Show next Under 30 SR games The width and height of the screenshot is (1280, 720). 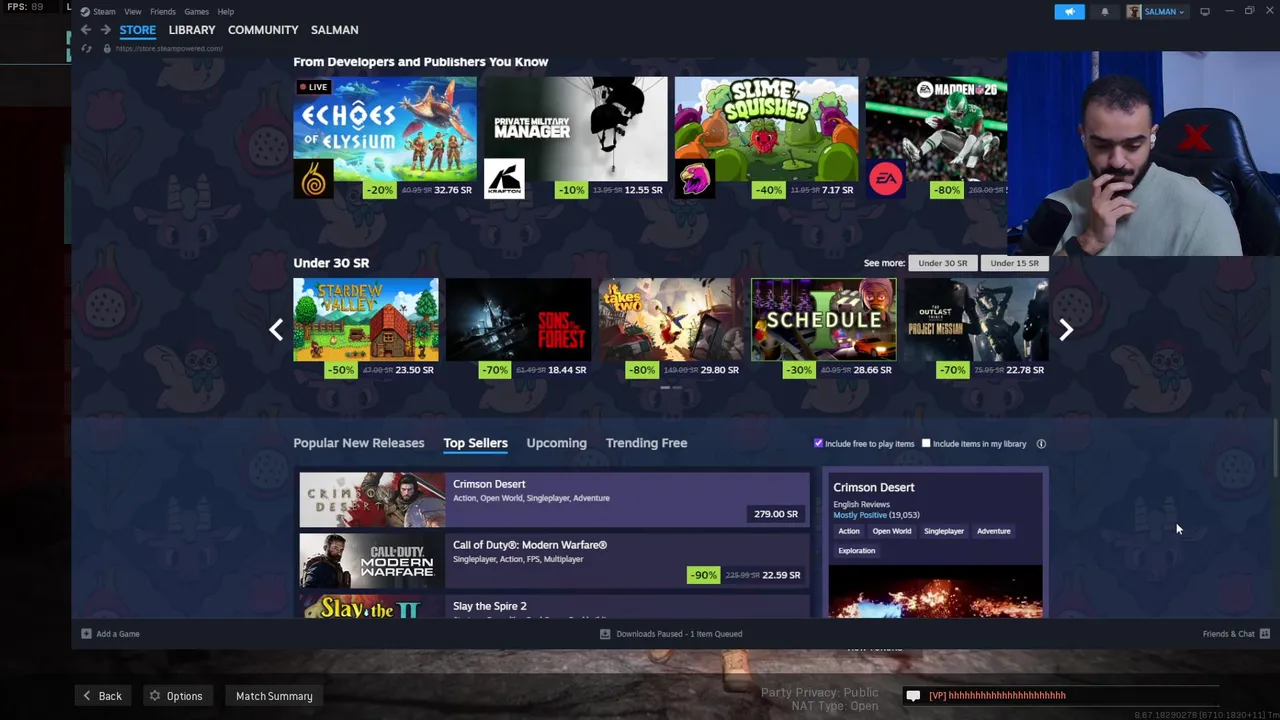pos(1066,329)
